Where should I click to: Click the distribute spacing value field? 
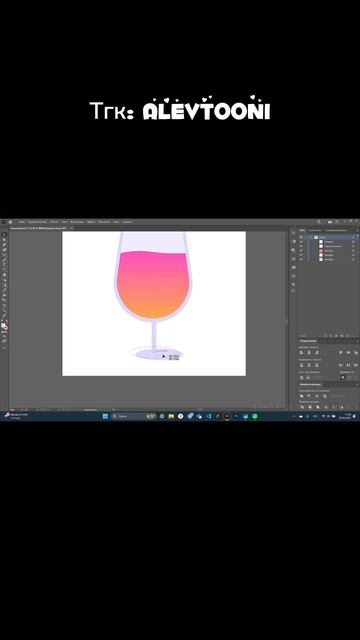(x=318, y=378)
